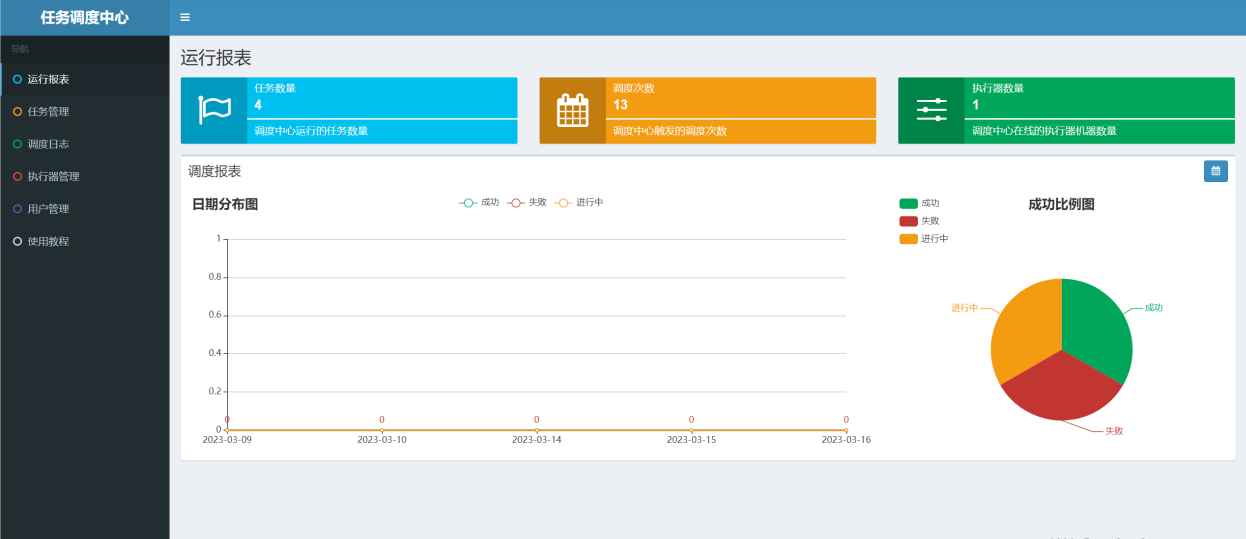This screenshot has height=539, width=1246.
Task: Click the calendar icon on schedule count card
Action: point(573,110)
